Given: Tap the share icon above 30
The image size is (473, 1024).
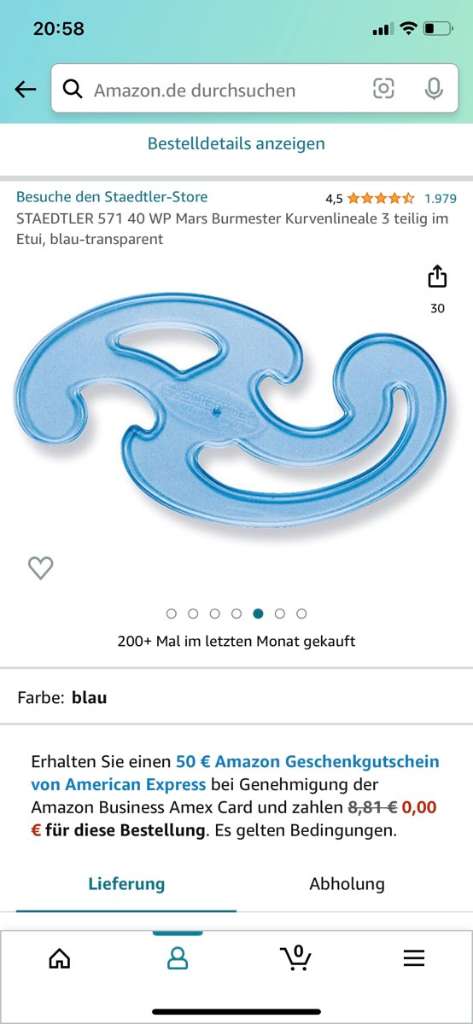Looking at the screenshot, I should click(x=437, y=276).
